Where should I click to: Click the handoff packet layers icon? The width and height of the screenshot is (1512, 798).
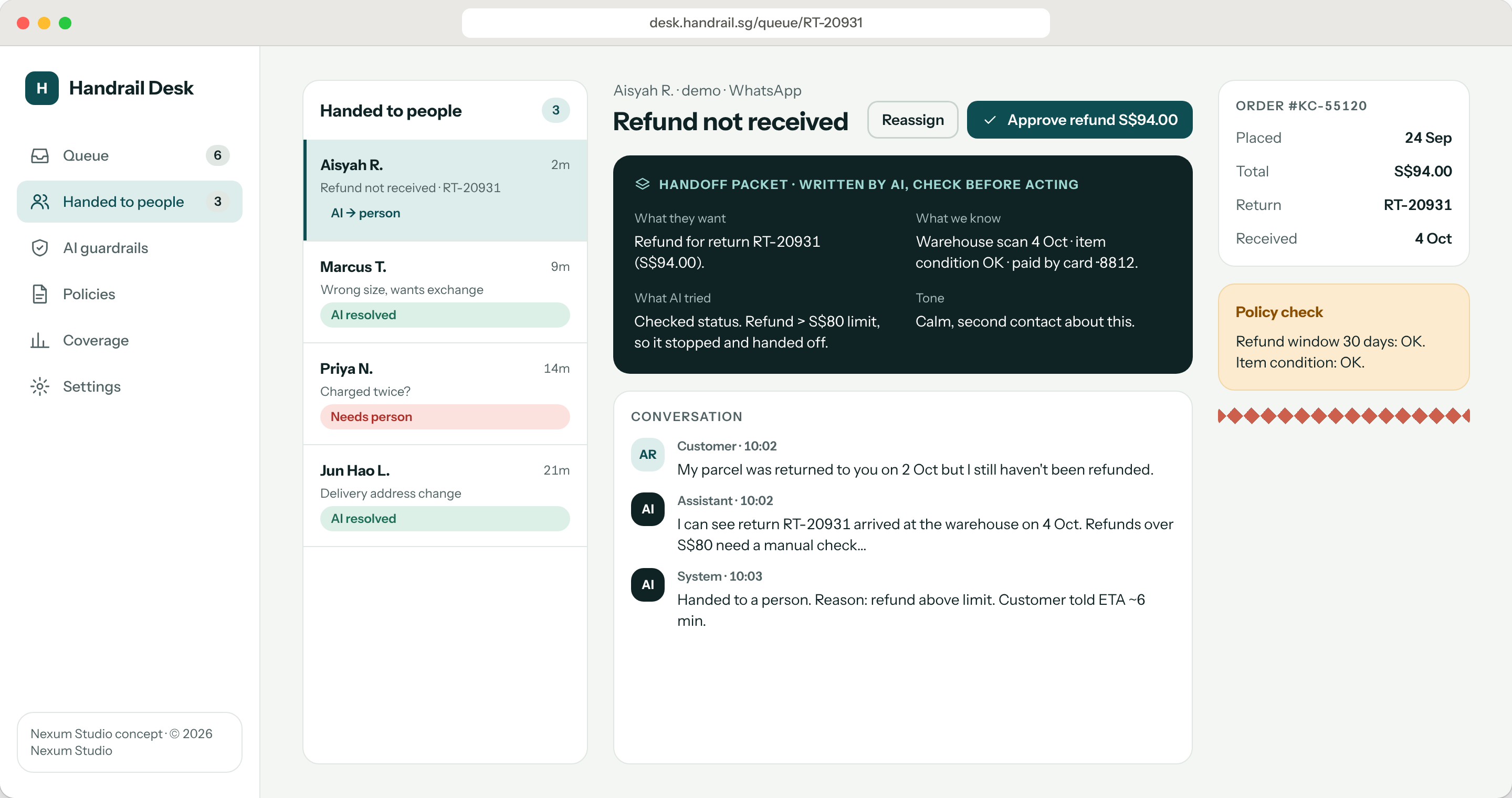tap(642, 184)
